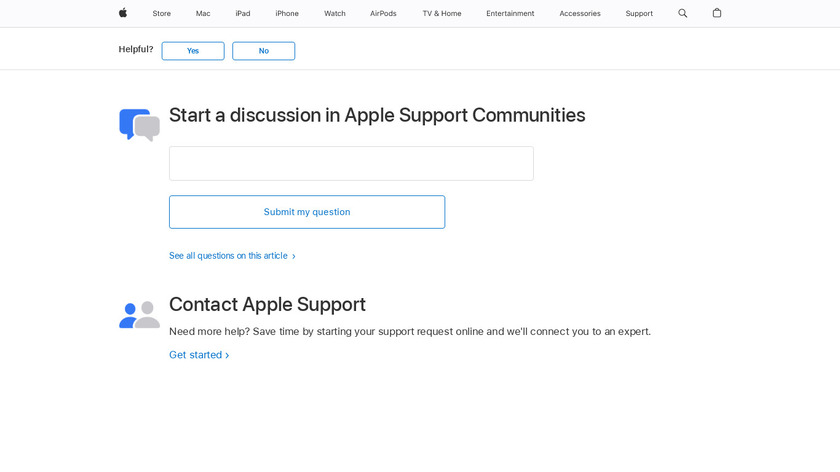The image size is (840, 472).
Task: Open the search magnifier icon
Action: point(683,13)
